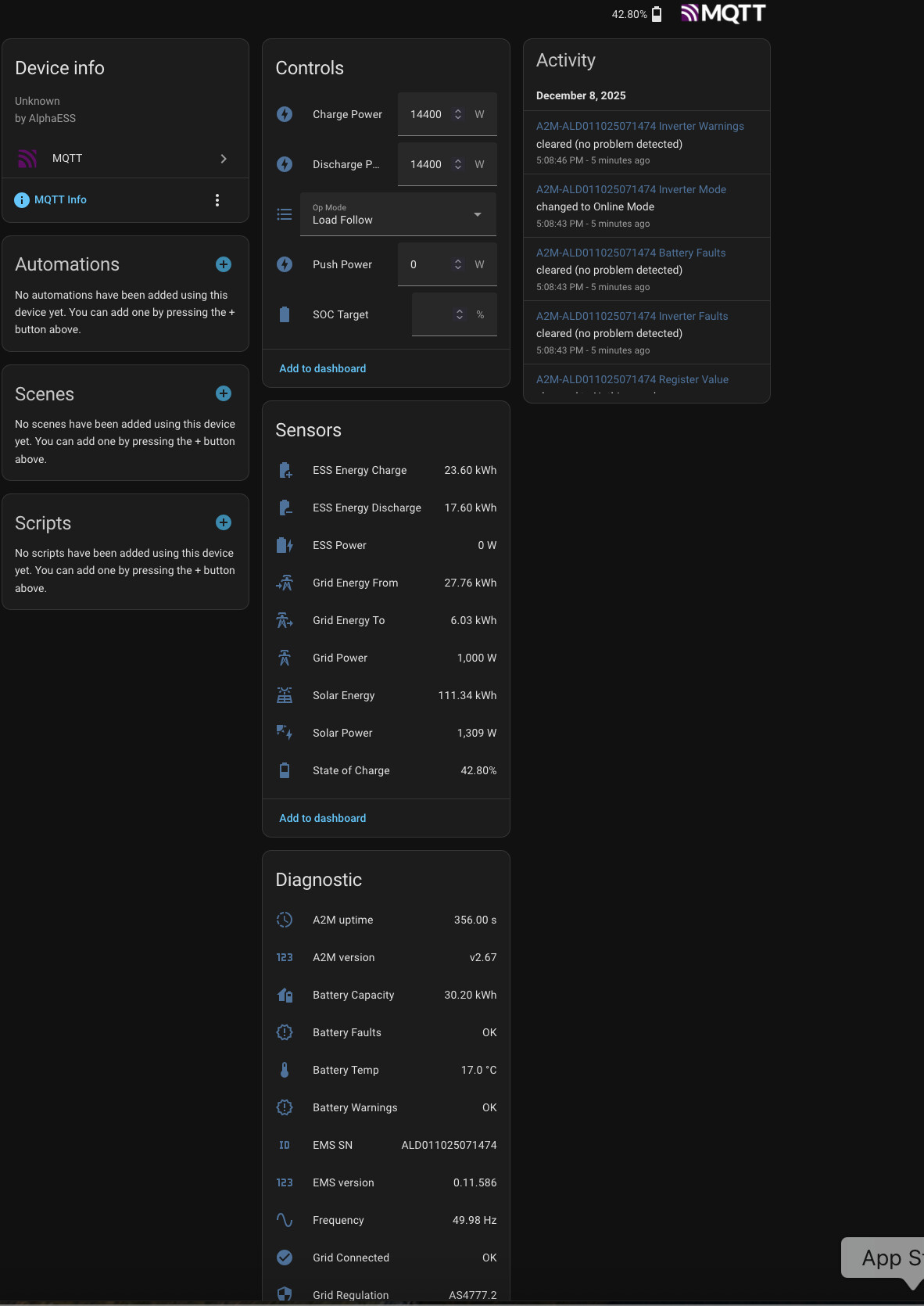This screenshot has height=1306, width=924.
Task: Click Add to dashboard under Controls
Action: pyautogui.click(x=322, y=368)
